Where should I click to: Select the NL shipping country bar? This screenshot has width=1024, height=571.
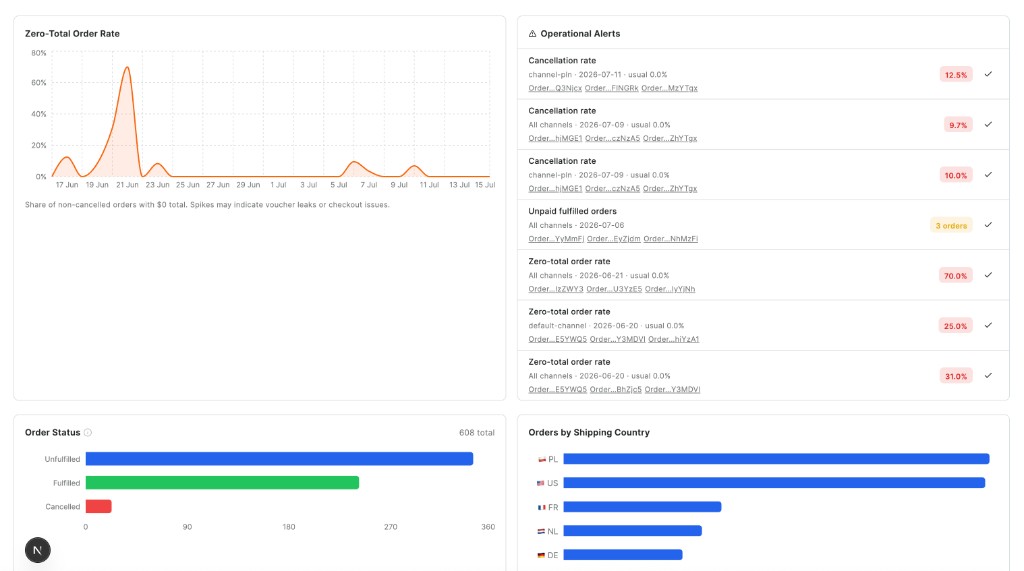point(633,531)
